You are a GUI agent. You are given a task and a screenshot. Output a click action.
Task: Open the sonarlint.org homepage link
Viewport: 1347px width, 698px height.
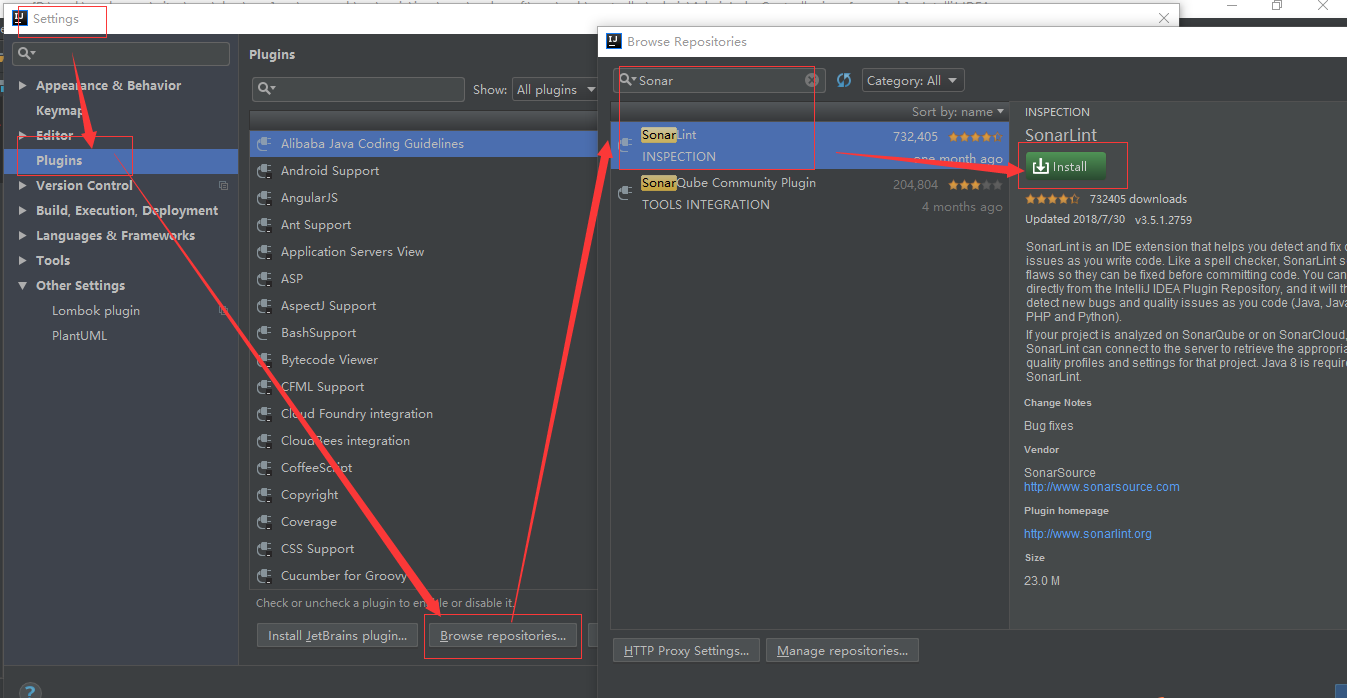(1087, 534)
